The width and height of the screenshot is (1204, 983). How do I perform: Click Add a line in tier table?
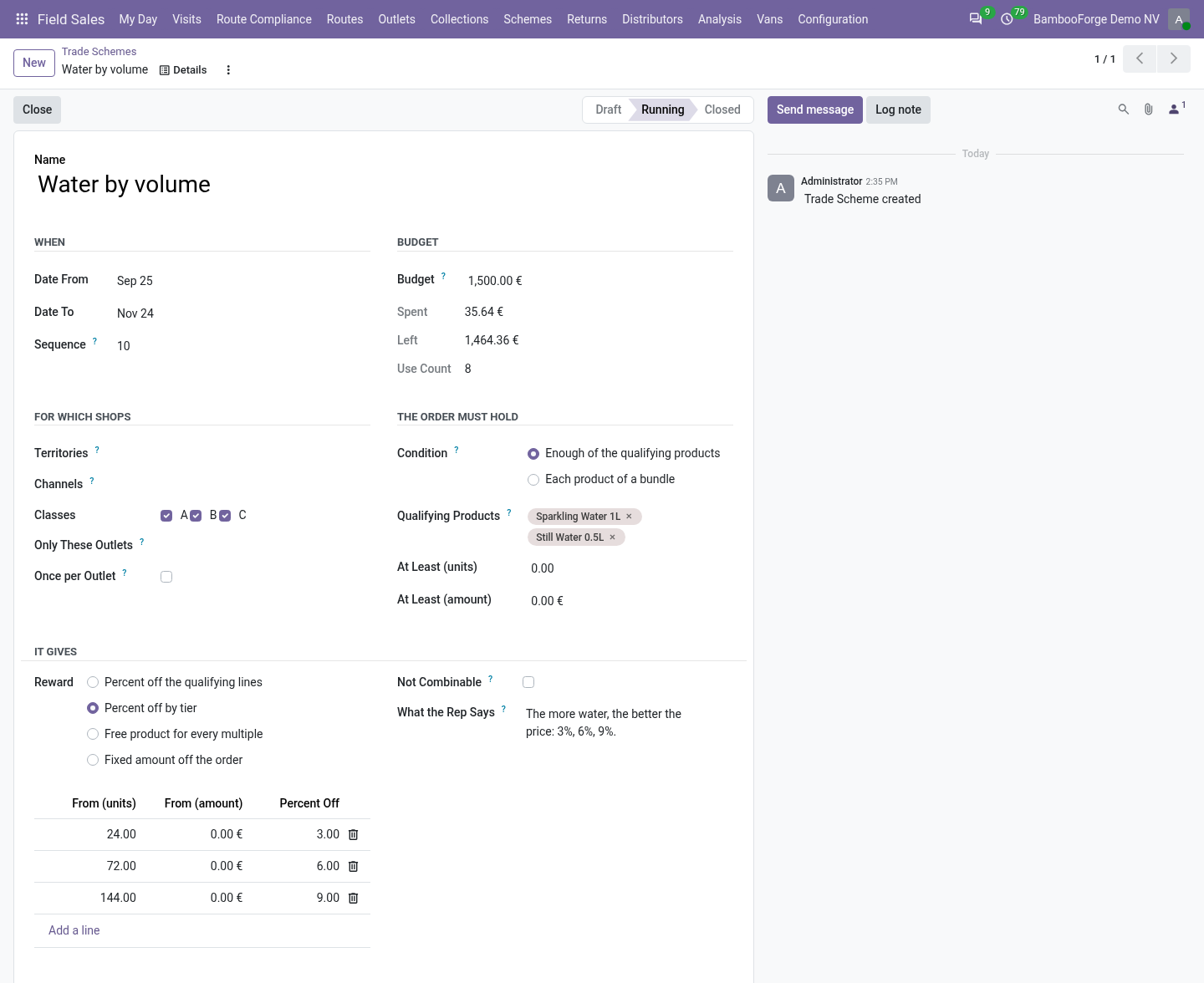click(74, 930)
